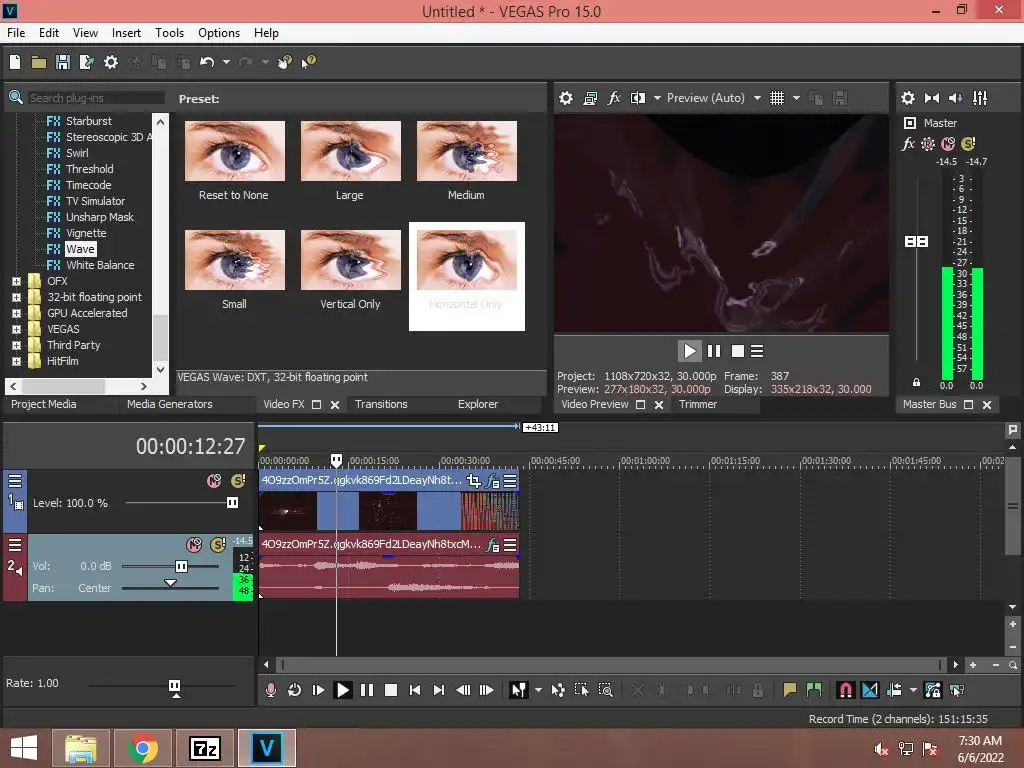Open a project with the folder icon

[x=39, y=62]
